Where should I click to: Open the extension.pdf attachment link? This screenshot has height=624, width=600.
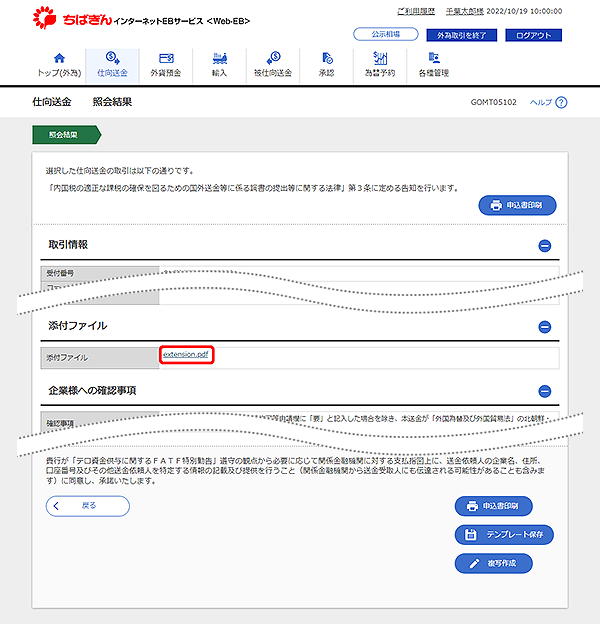click(x=186, y=354)
